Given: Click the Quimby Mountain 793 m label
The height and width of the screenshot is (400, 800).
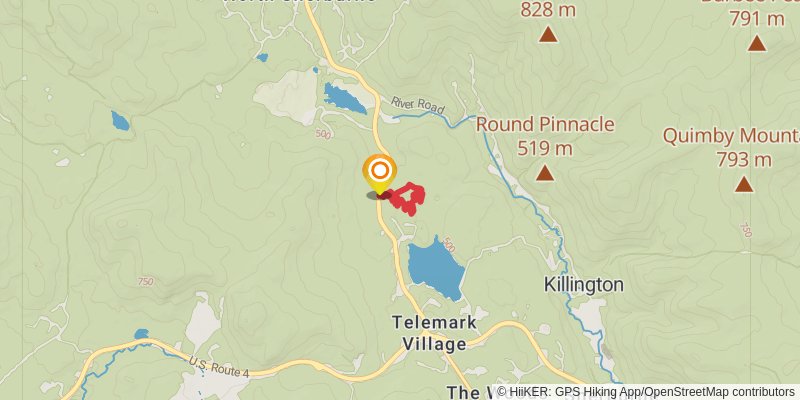Looking at the screenshot, I should tap(732, 148).
